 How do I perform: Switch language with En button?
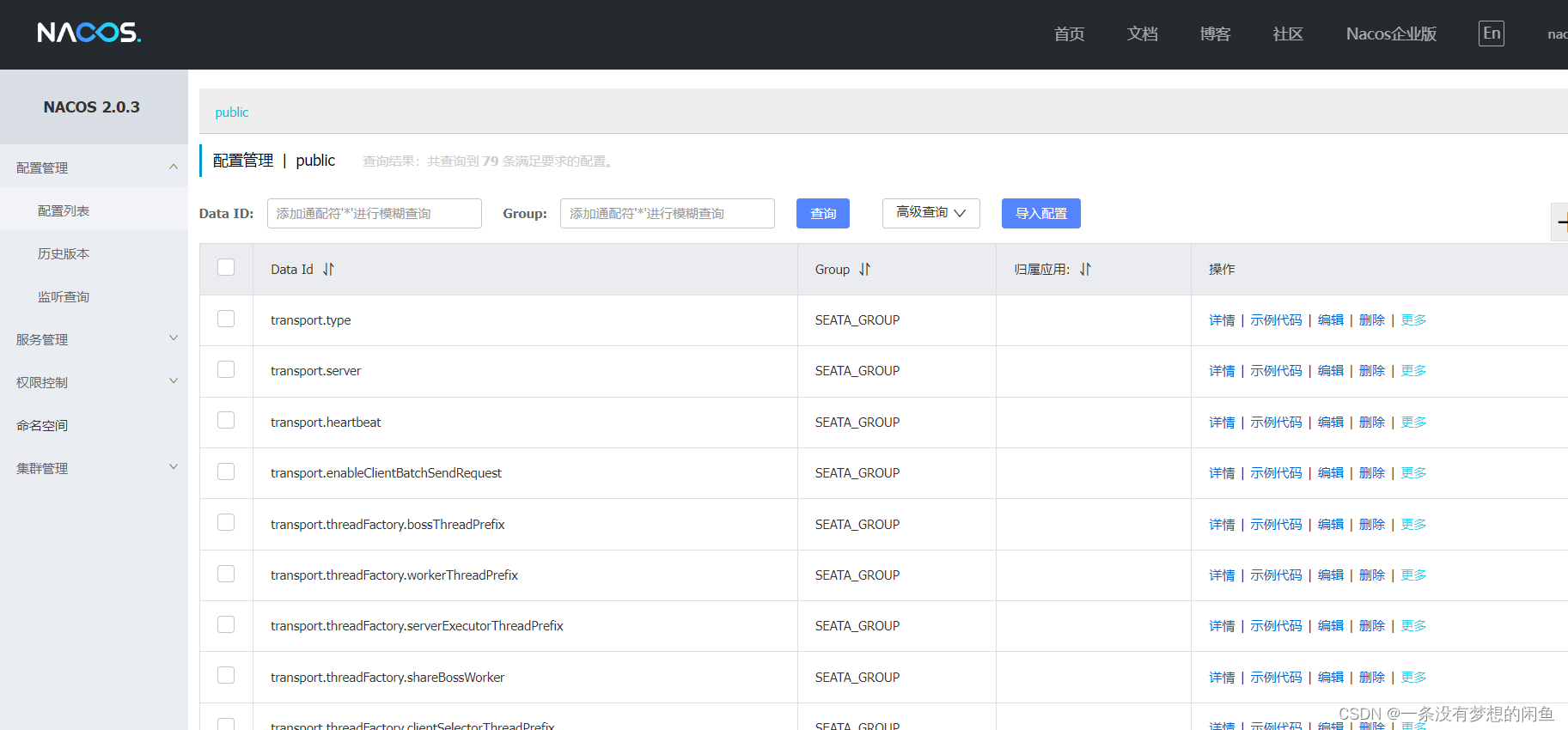(x=1492, y=33)
